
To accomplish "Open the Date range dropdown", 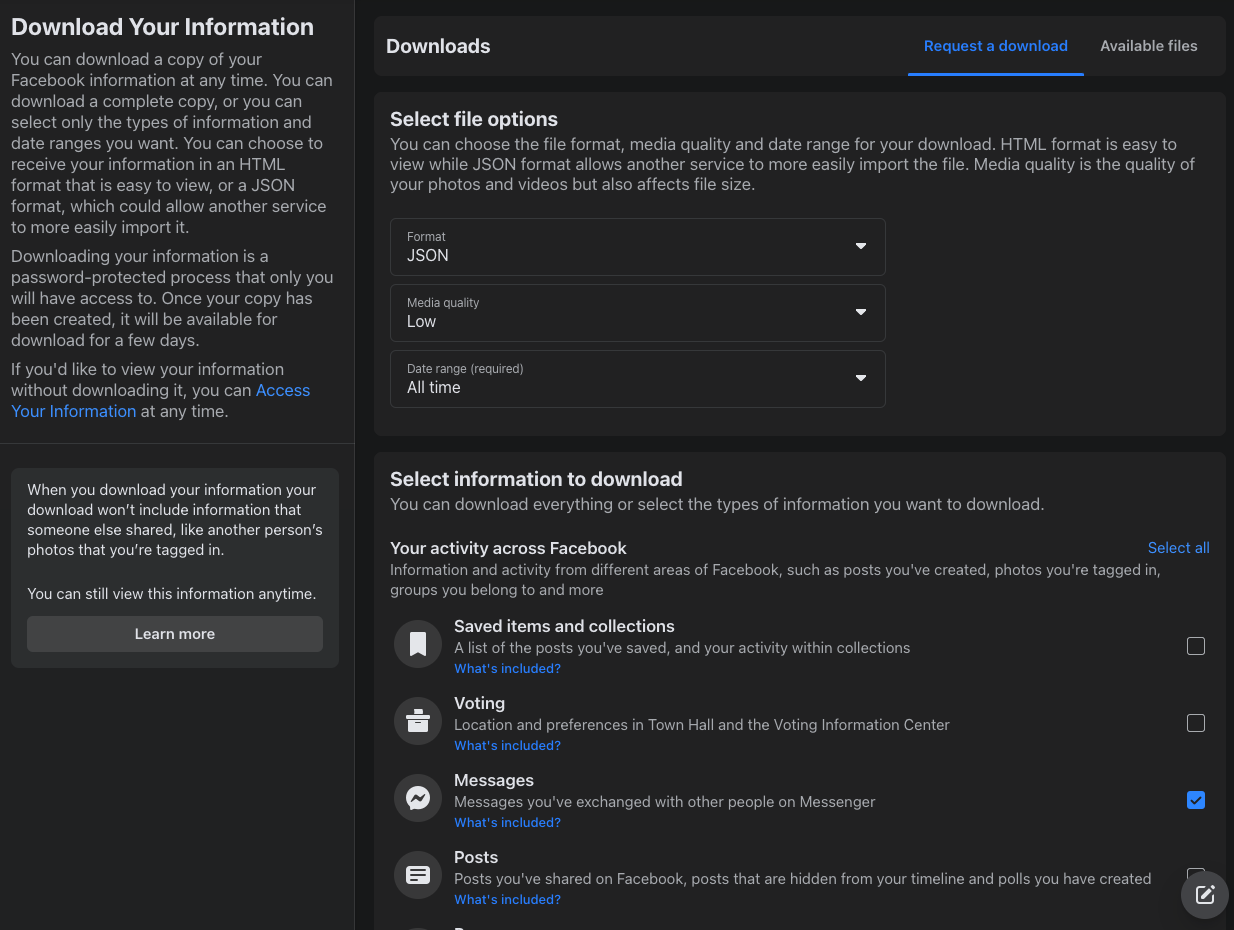I will 638,379.
